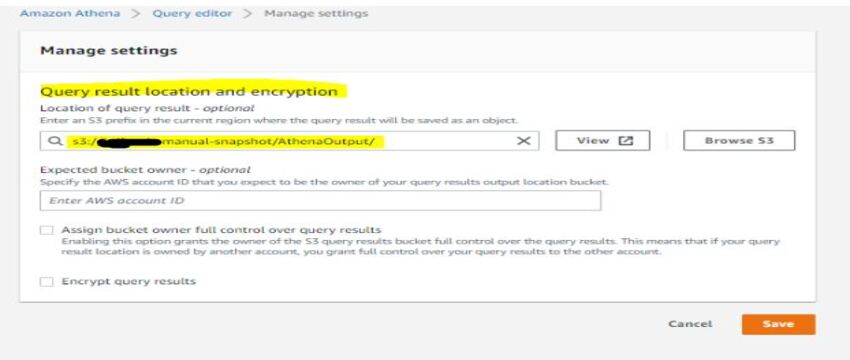Viewport: 850px width, 360px height.
Task: Cancel the settings changes
Action: [690, 324]
